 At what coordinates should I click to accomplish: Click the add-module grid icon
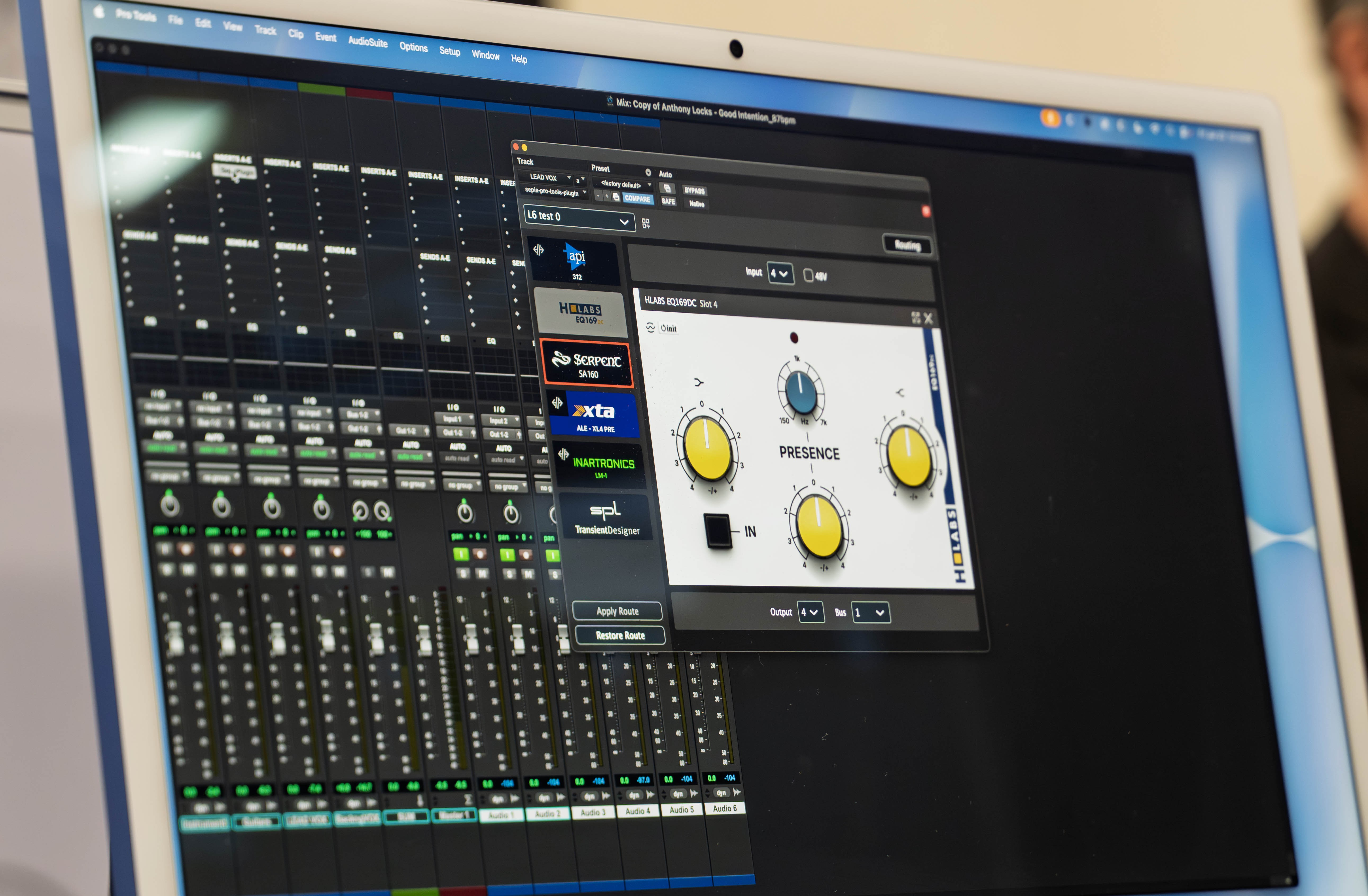click(x=645, y=223)
